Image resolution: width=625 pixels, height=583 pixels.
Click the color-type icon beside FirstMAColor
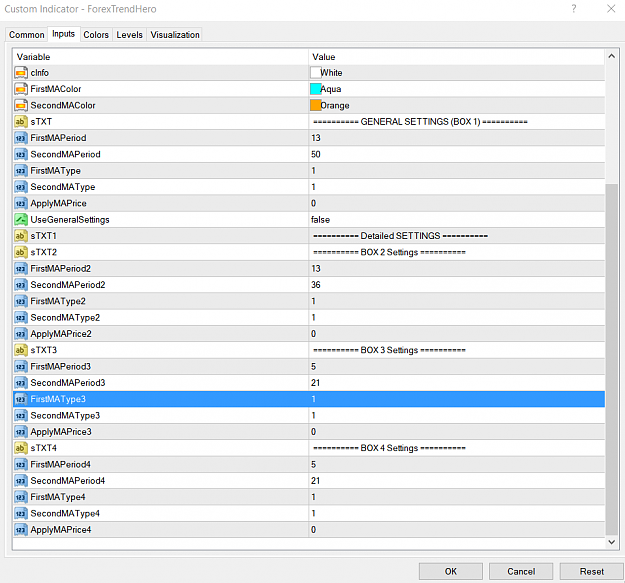21,89
